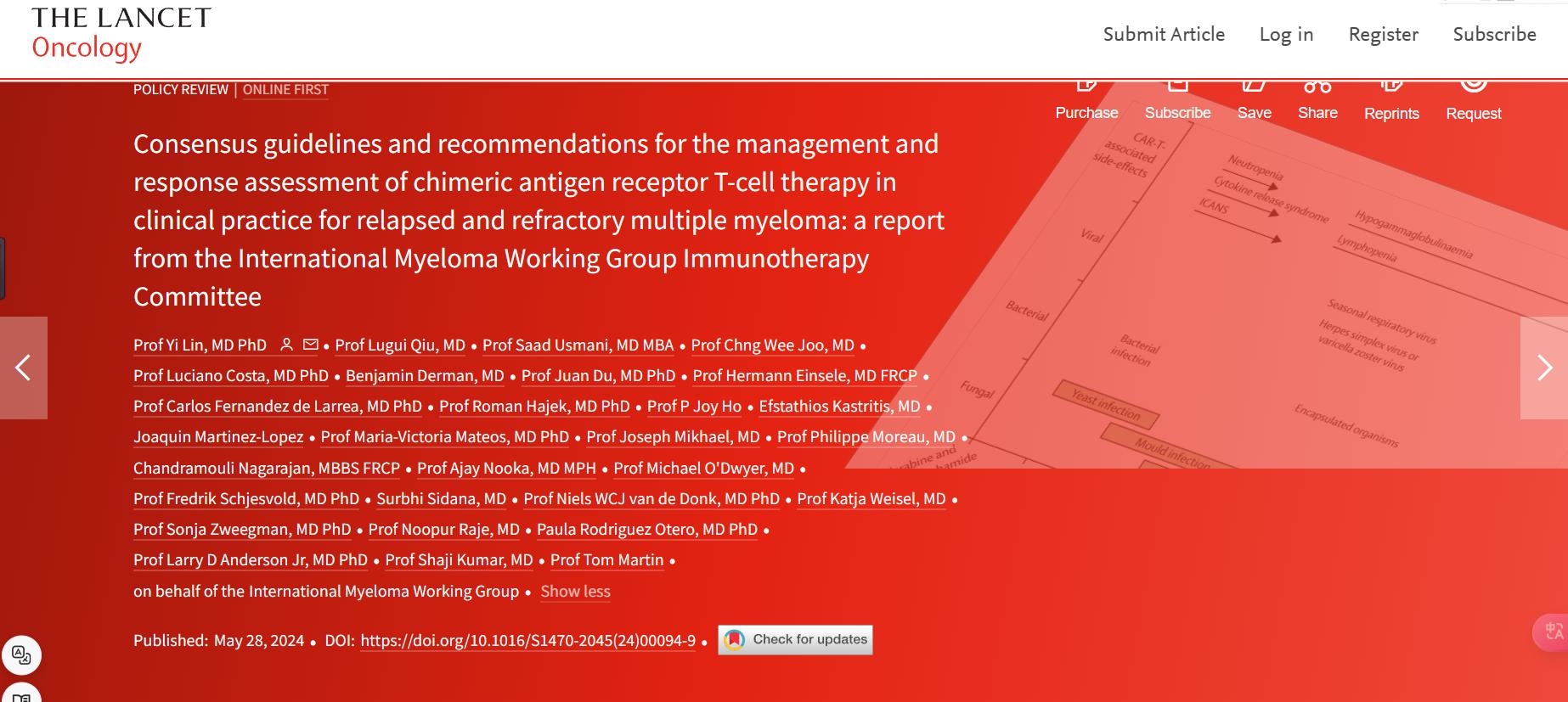Open Subscribe in top navigation
Viewport: 1568px width, 702px height.
pyautogui.click(x=1494, y=34)
